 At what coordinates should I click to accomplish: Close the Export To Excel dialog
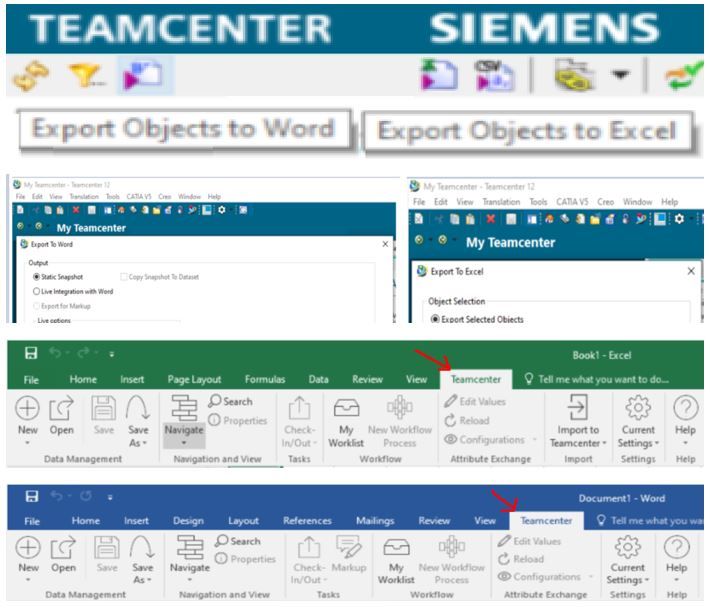click(x=691, y=271)
